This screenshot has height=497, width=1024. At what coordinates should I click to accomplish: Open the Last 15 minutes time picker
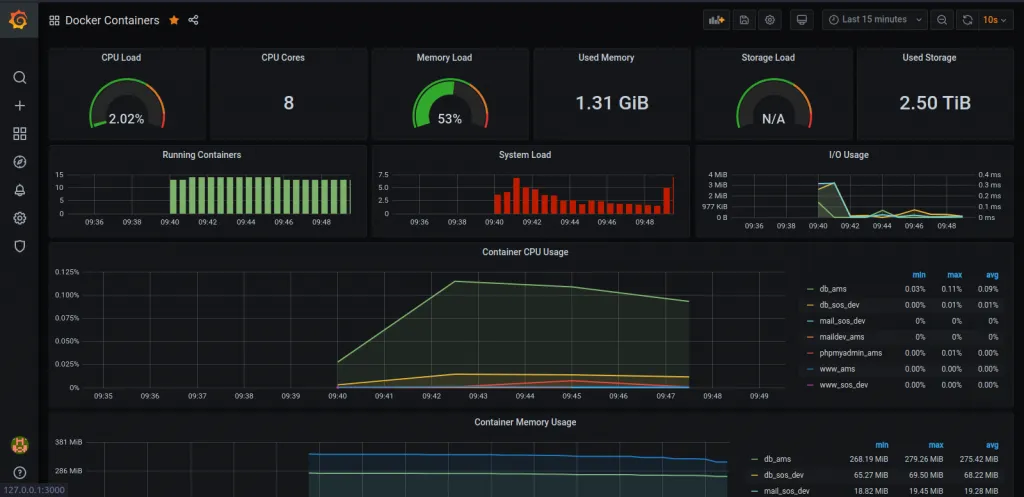point(874,19)
